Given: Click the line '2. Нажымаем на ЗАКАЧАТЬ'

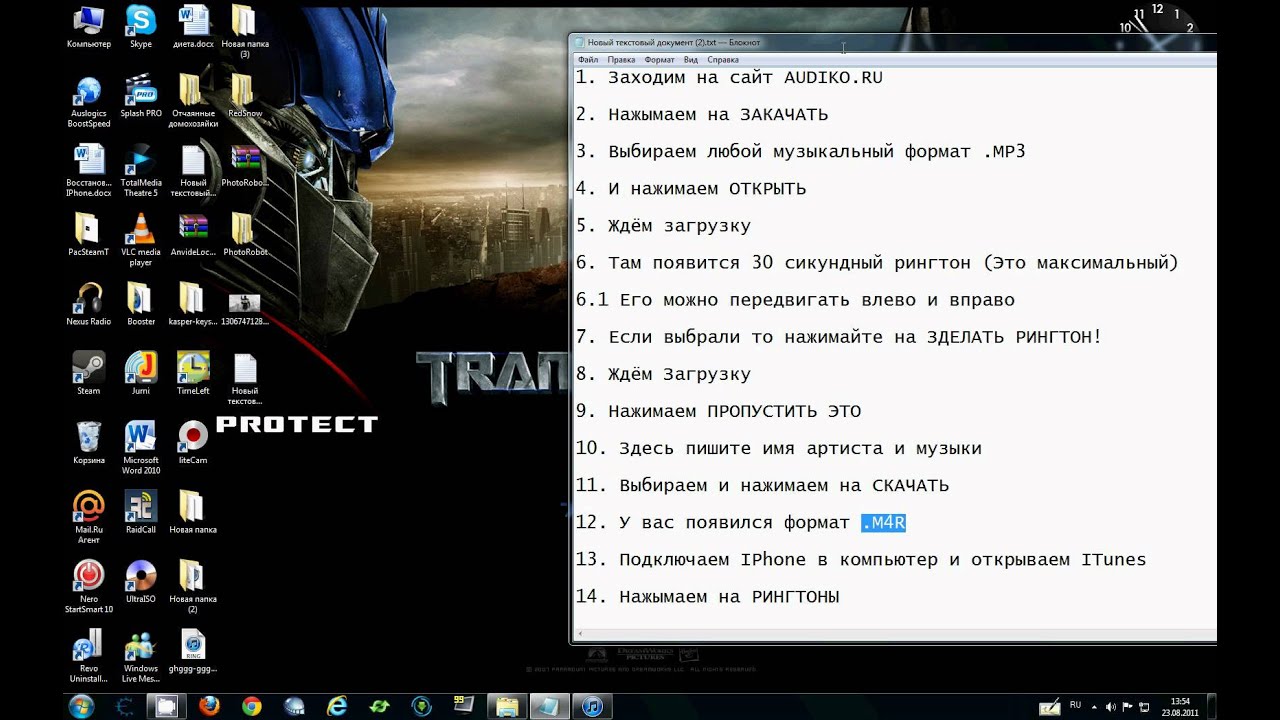Looking at the screenshot, I should pyautogui.click(x=702, y=115).
